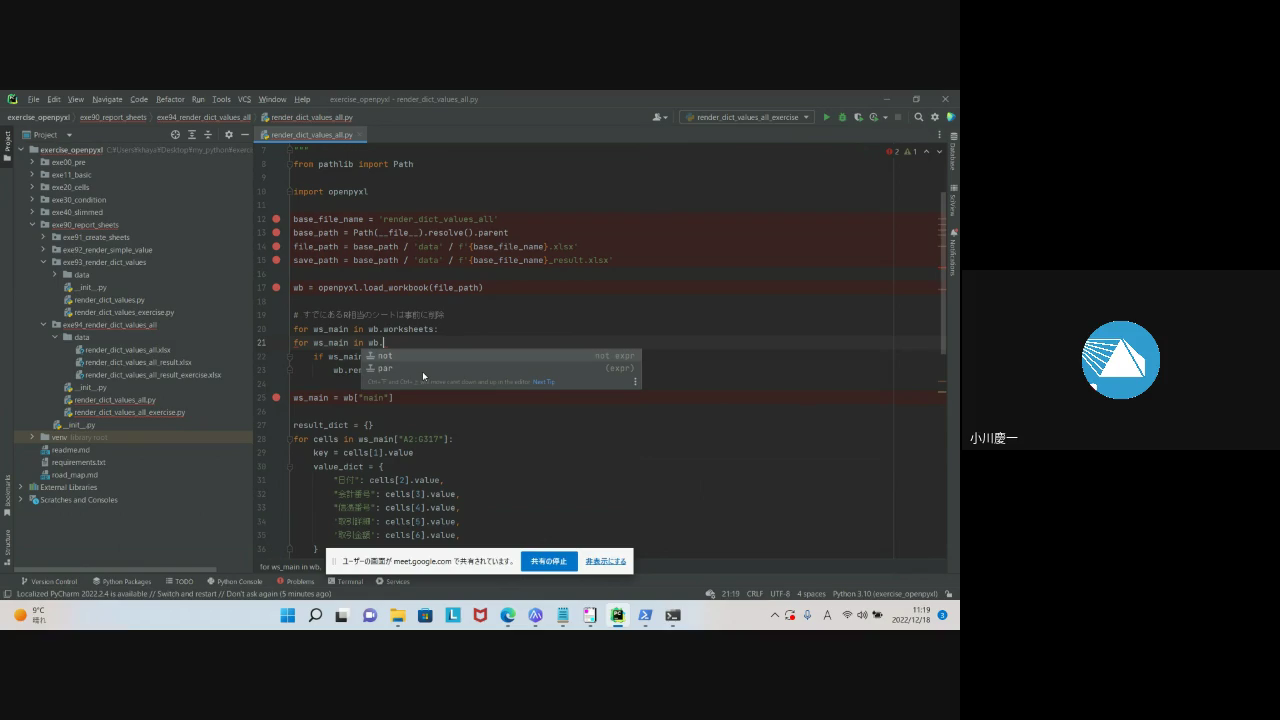This screenshot has height=720, width=1280.
Task: Collapse all in the Project panel
Action: (x=208, y=135)
